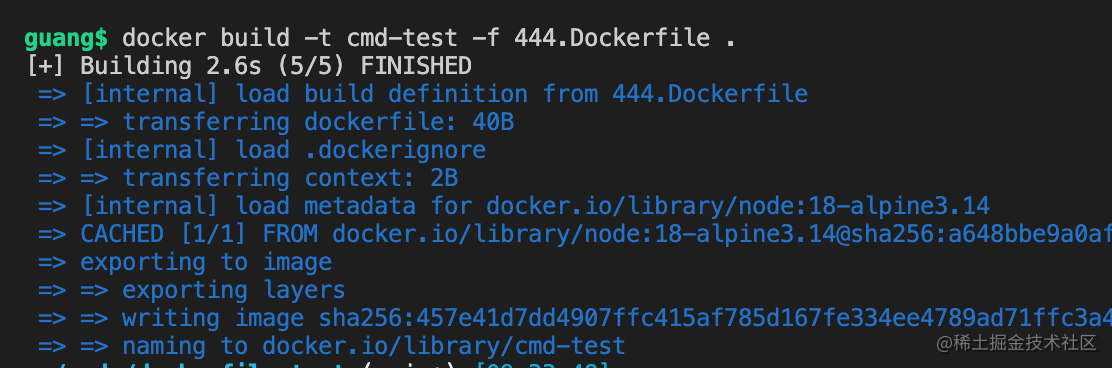
Task: Click the load metadata for node:18-alpine3.14 line
Action: click(514, 206)
